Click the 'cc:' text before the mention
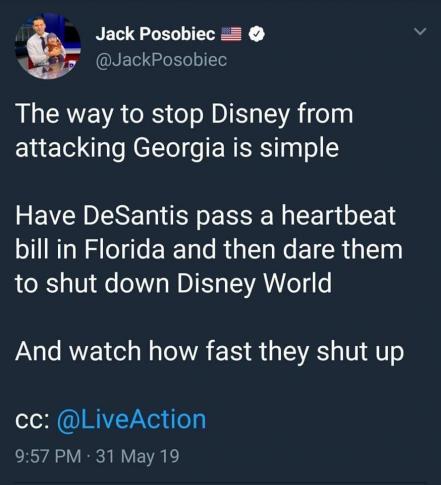The image size is (441, 485). coord(32,421)
